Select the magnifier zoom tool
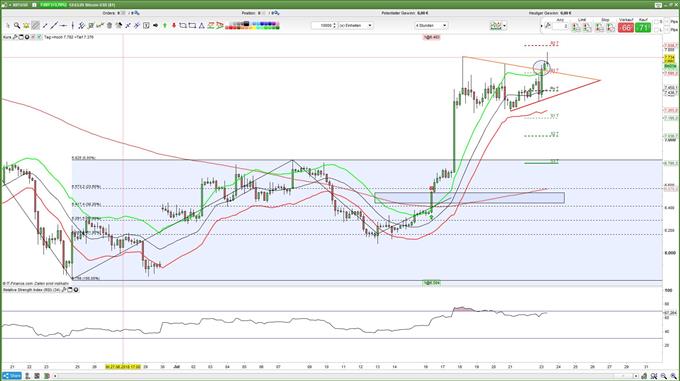Image resolution: width=680 pixels, height=381 pixels. (x=17, y=26)
